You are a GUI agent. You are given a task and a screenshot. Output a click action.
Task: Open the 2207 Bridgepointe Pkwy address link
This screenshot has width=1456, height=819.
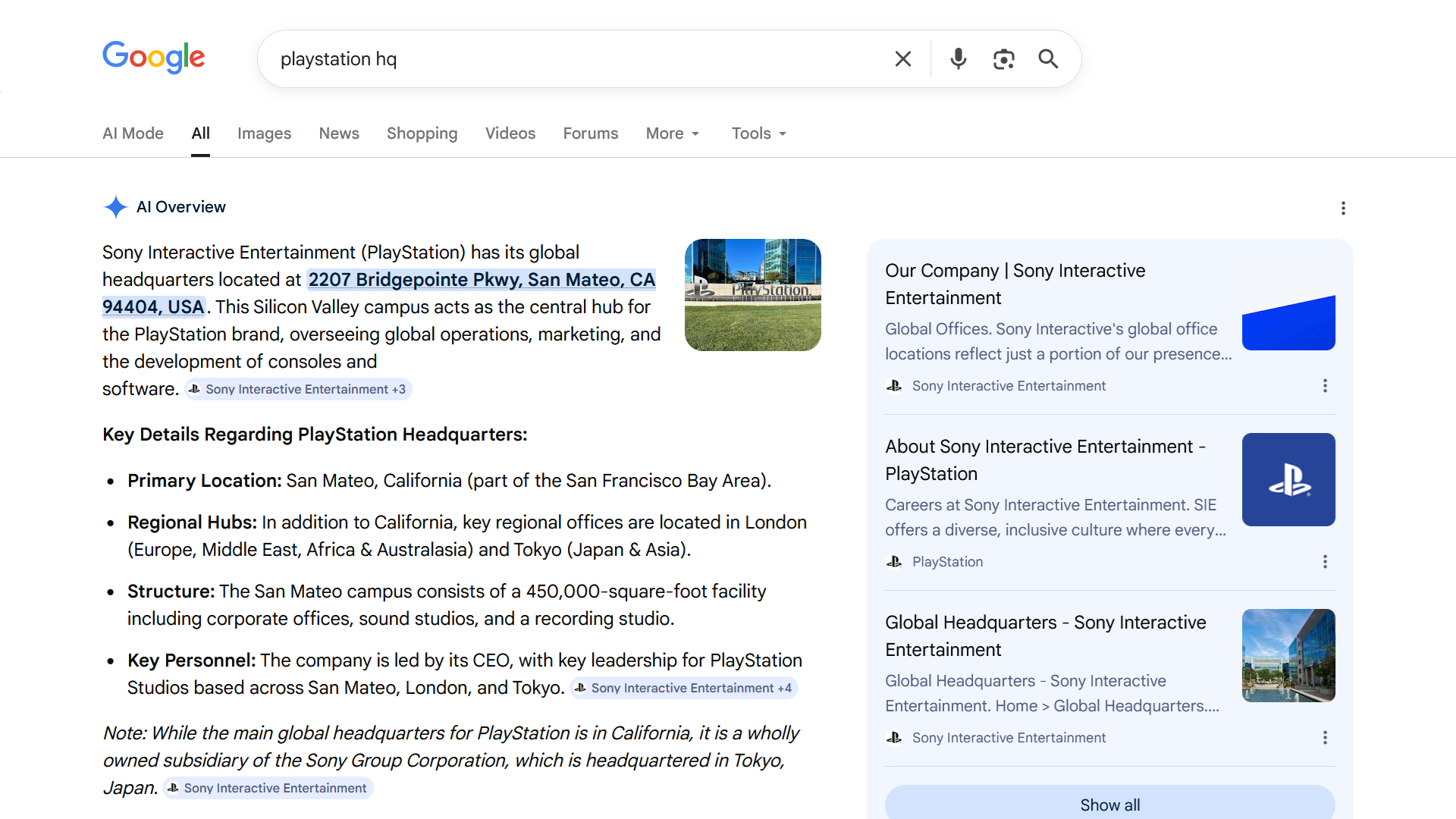[481, 280]
